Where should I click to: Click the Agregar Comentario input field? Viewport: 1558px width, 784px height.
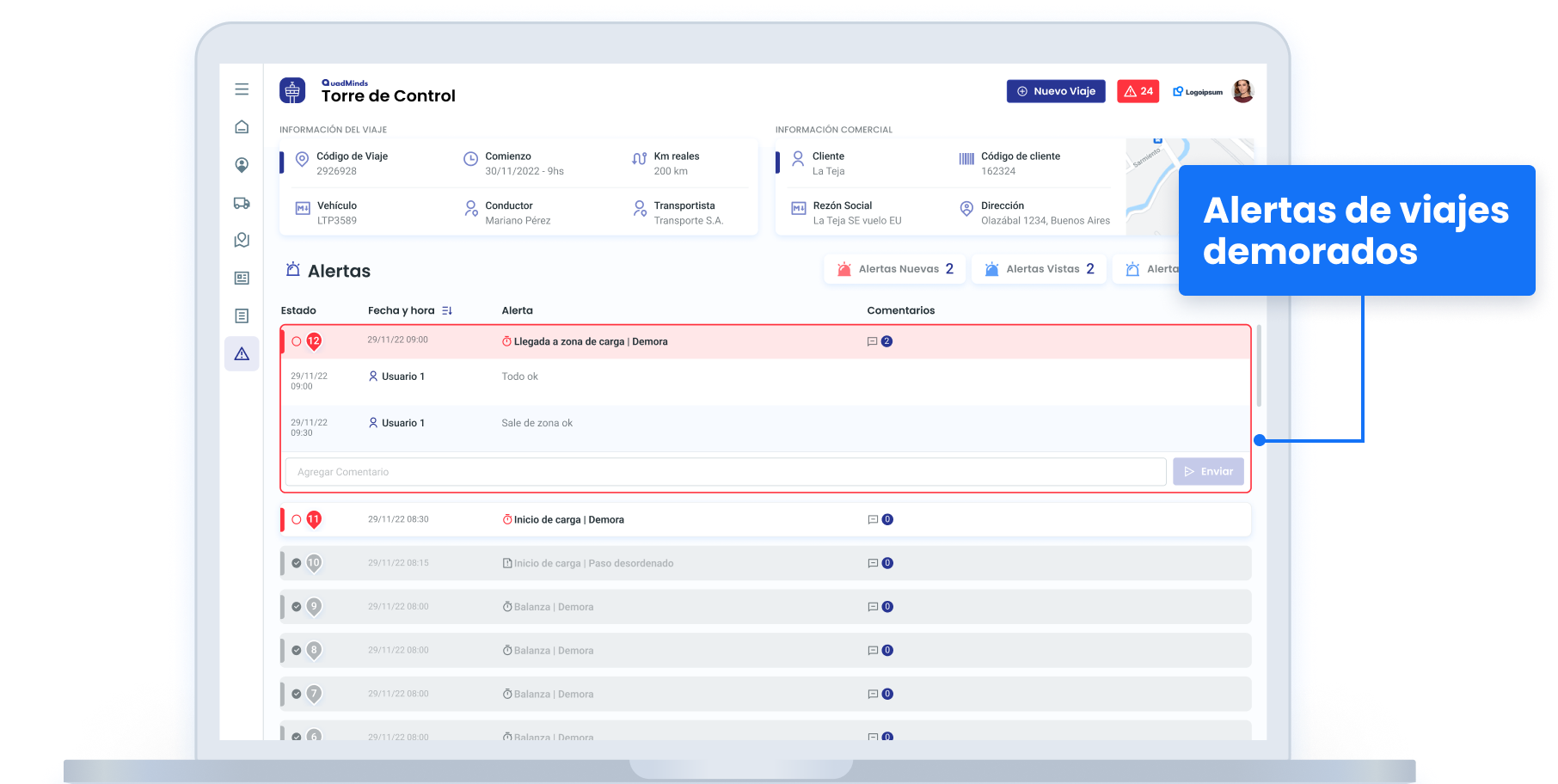tap(725, 472)
